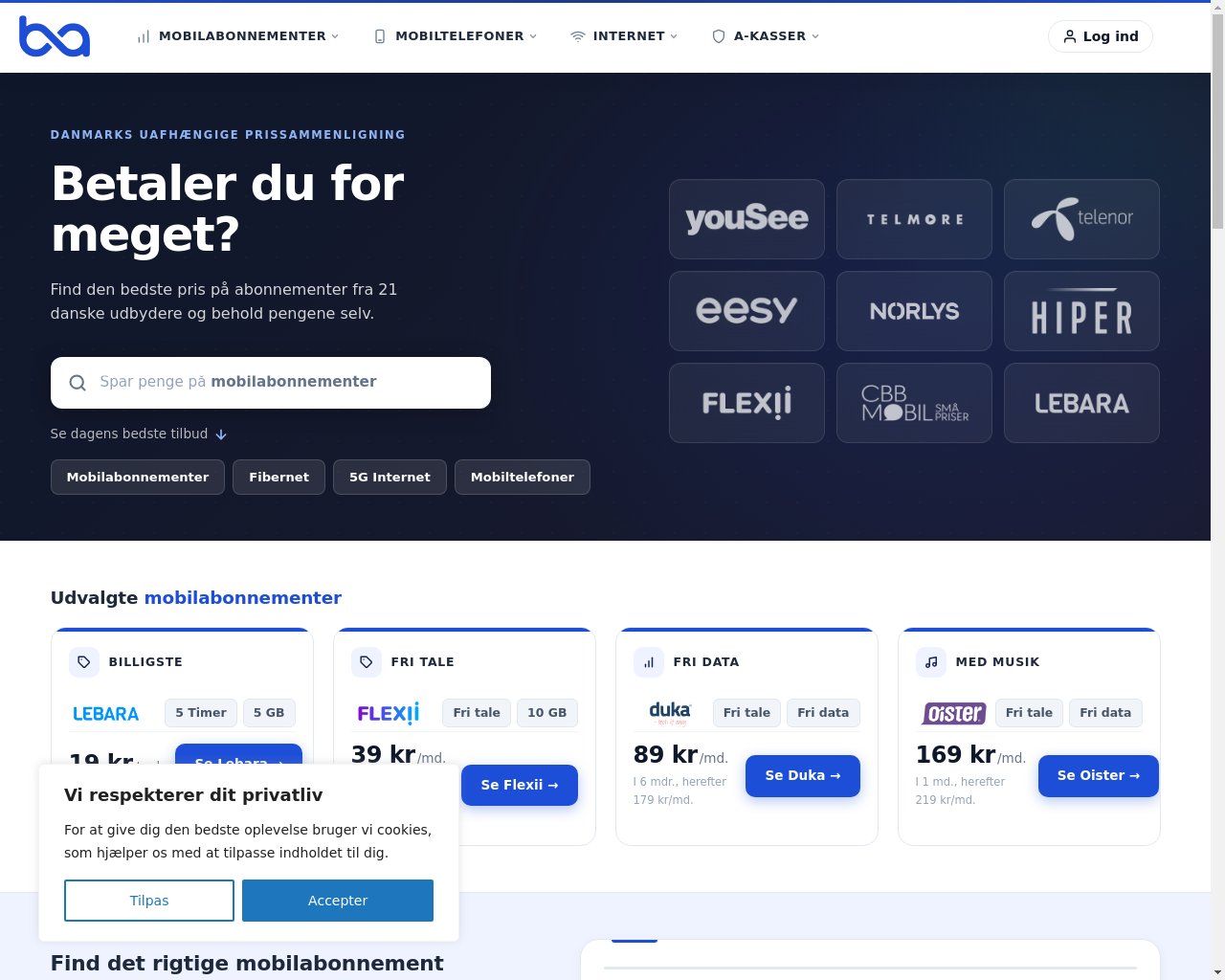Click the music note icon on Med musik card
Image resolution: width=1225 pixels, height=980 pixels.
(x=931, y=662)
